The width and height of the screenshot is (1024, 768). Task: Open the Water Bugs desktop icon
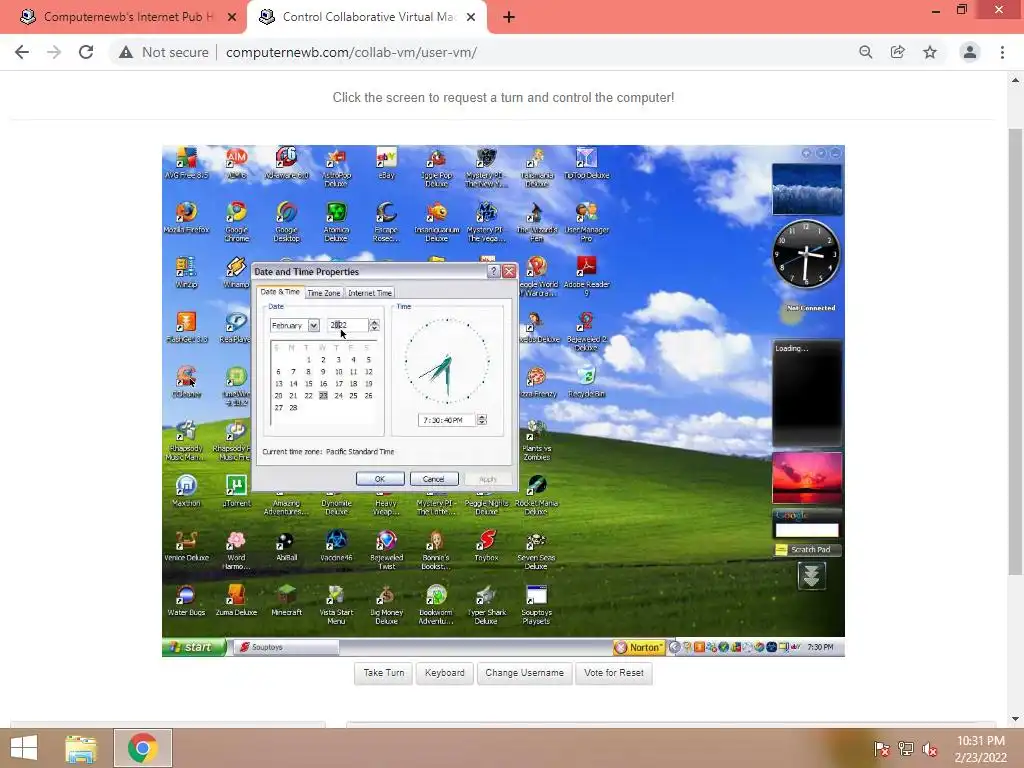186,601
